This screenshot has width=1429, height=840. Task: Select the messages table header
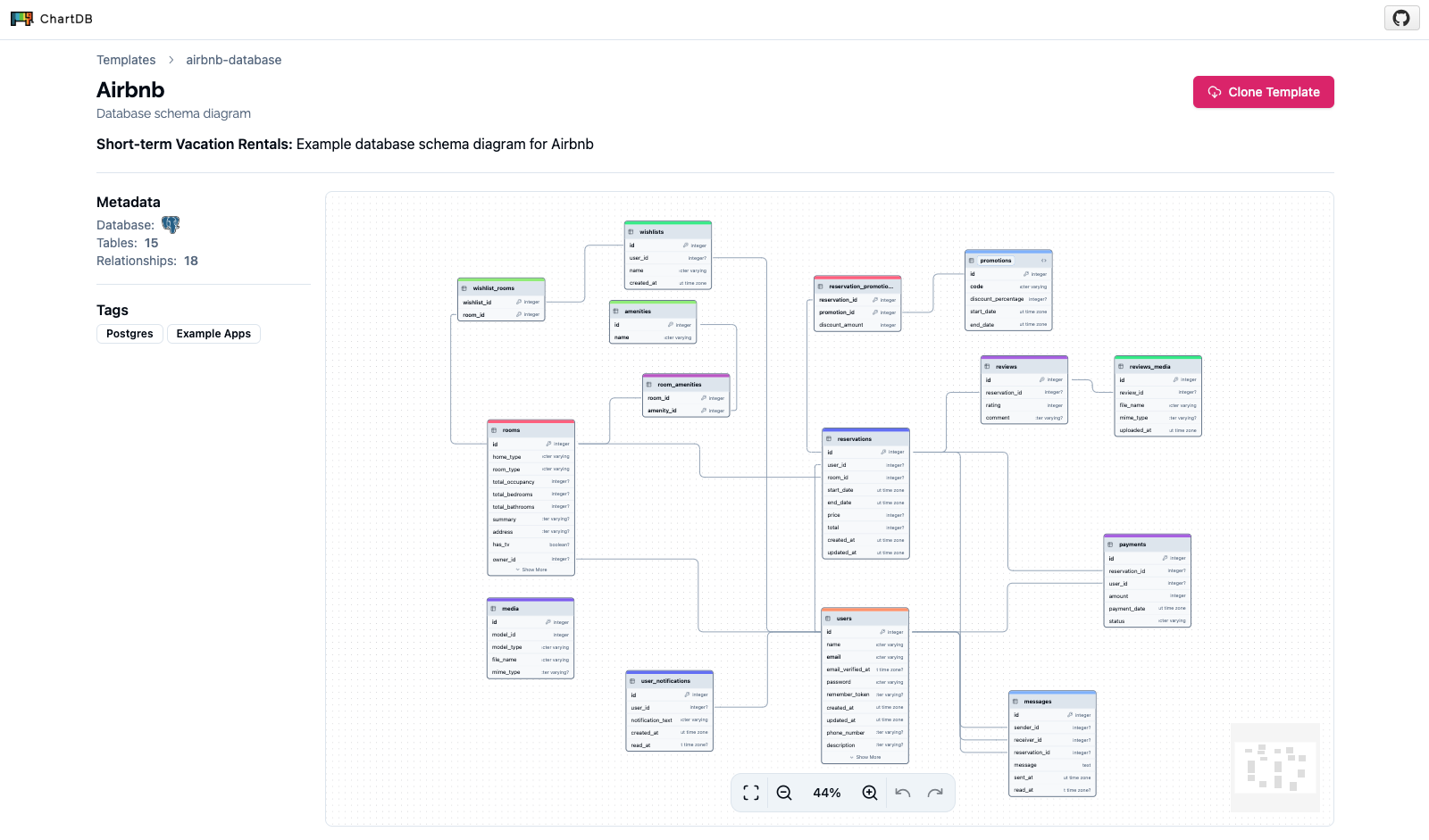pyautogui.click(x=1052, y=702)
